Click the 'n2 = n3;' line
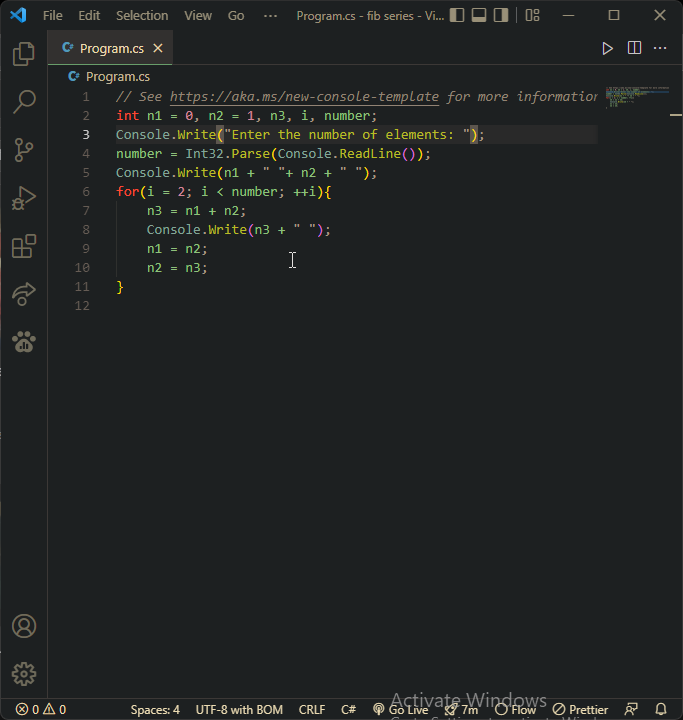This screenshot has height=720, width=683. [x=177, y=268]
